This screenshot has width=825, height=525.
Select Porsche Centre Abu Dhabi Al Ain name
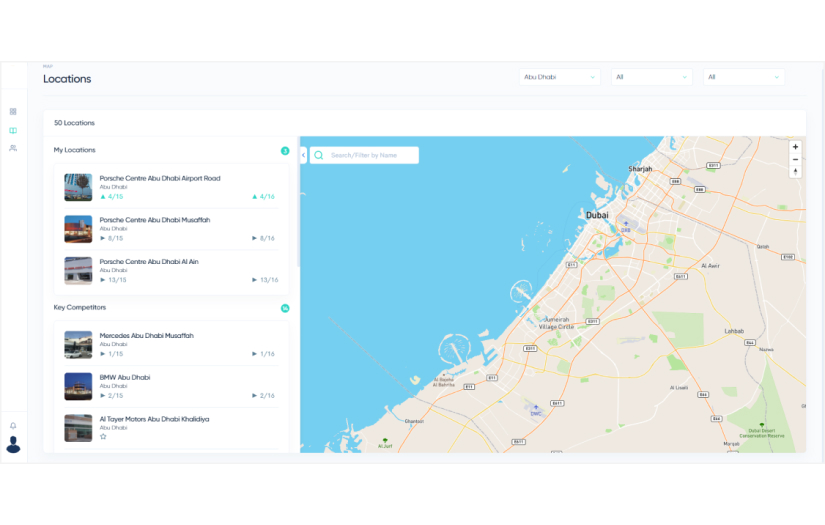[149, 261]
